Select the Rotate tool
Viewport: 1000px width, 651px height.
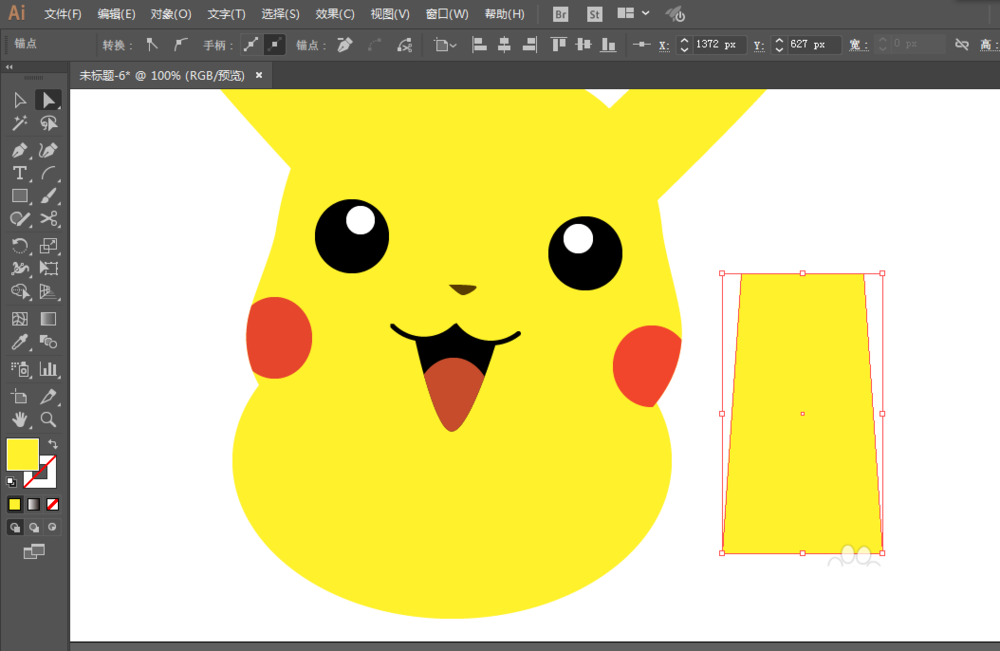click(x=20, y=245)
